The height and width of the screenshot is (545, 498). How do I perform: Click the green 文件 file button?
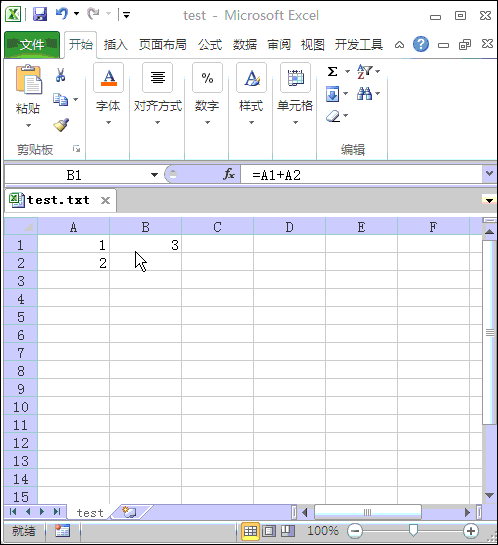click(x=32, y=44)
